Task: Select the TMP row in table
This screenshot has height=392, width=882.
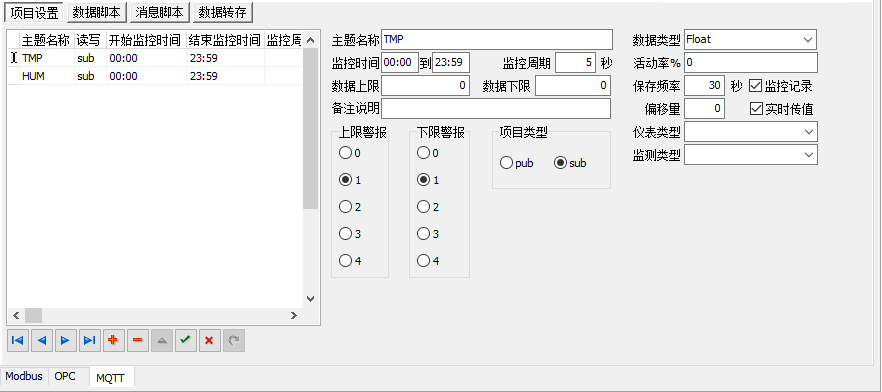Action: (x=155, y=58)
